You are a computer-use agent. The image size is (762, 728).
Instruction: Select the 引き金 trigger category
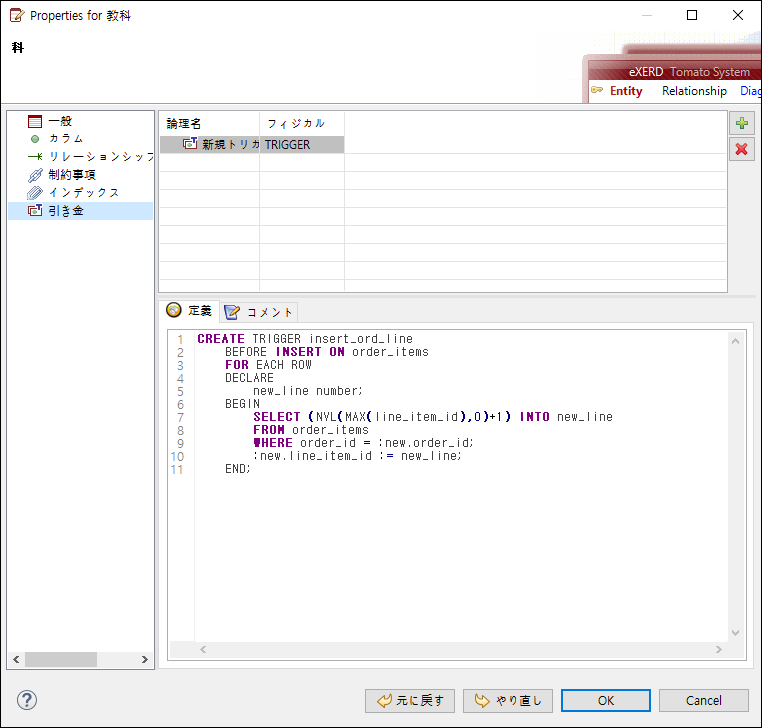[81, 211]
